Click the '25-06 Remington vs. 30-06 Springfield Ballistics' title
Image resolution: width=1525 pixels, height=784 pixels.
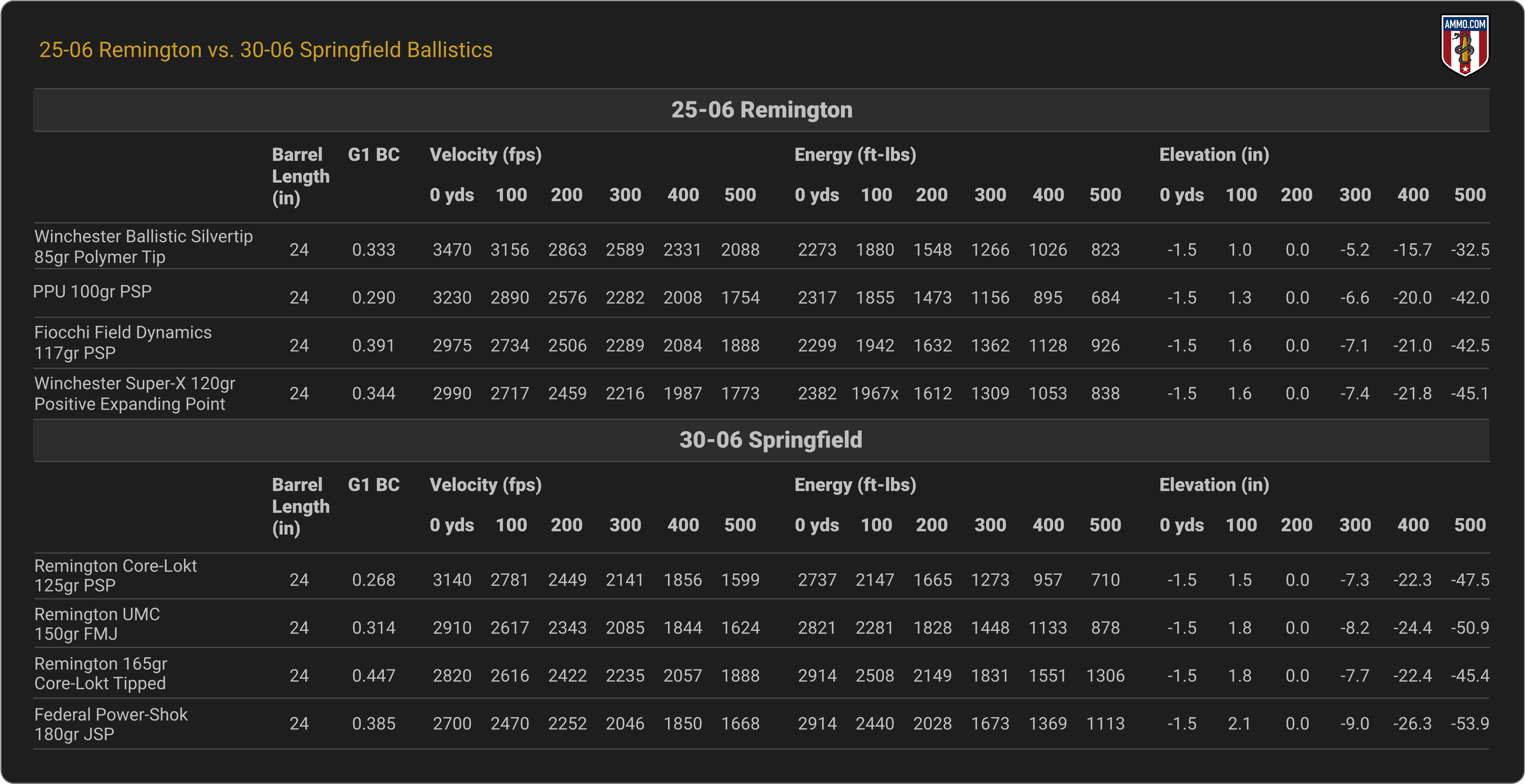[266, 50]
